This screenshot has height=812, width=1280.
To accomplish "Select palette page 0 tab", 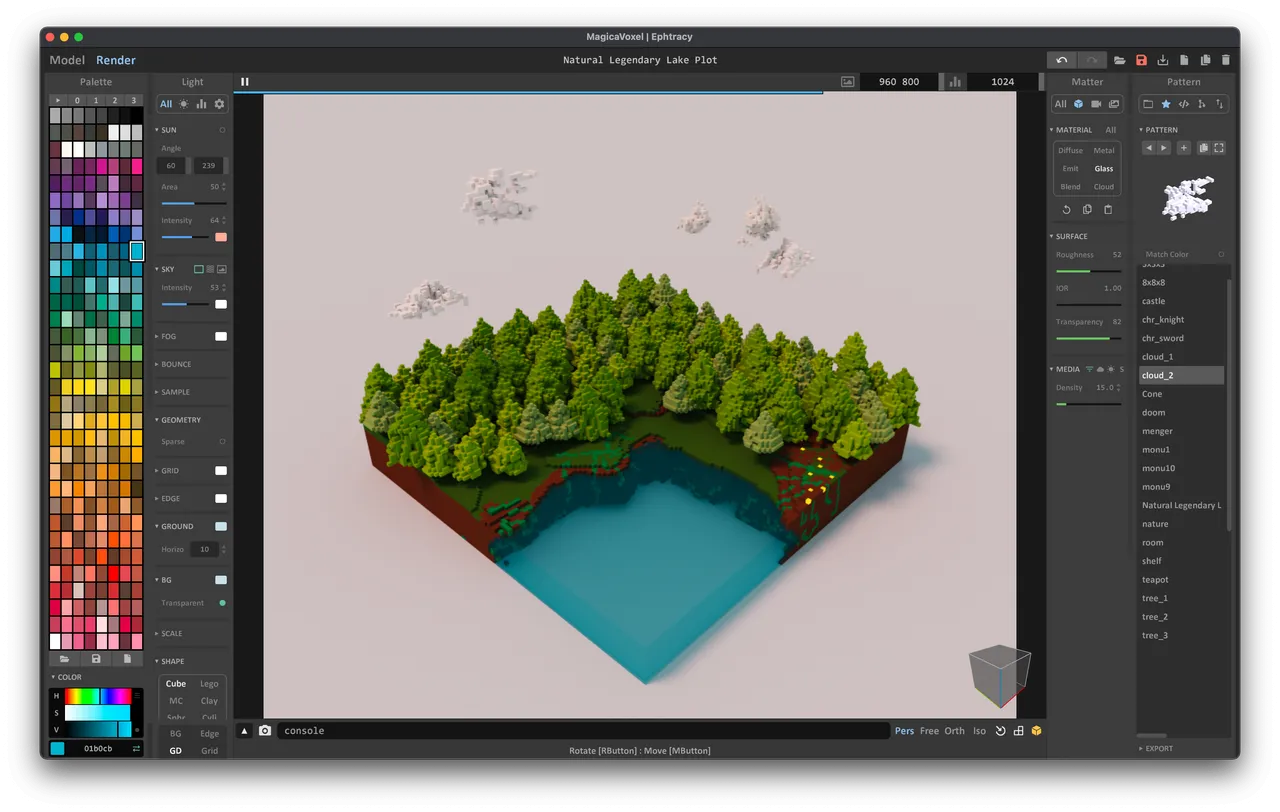I will click(77, 100).
